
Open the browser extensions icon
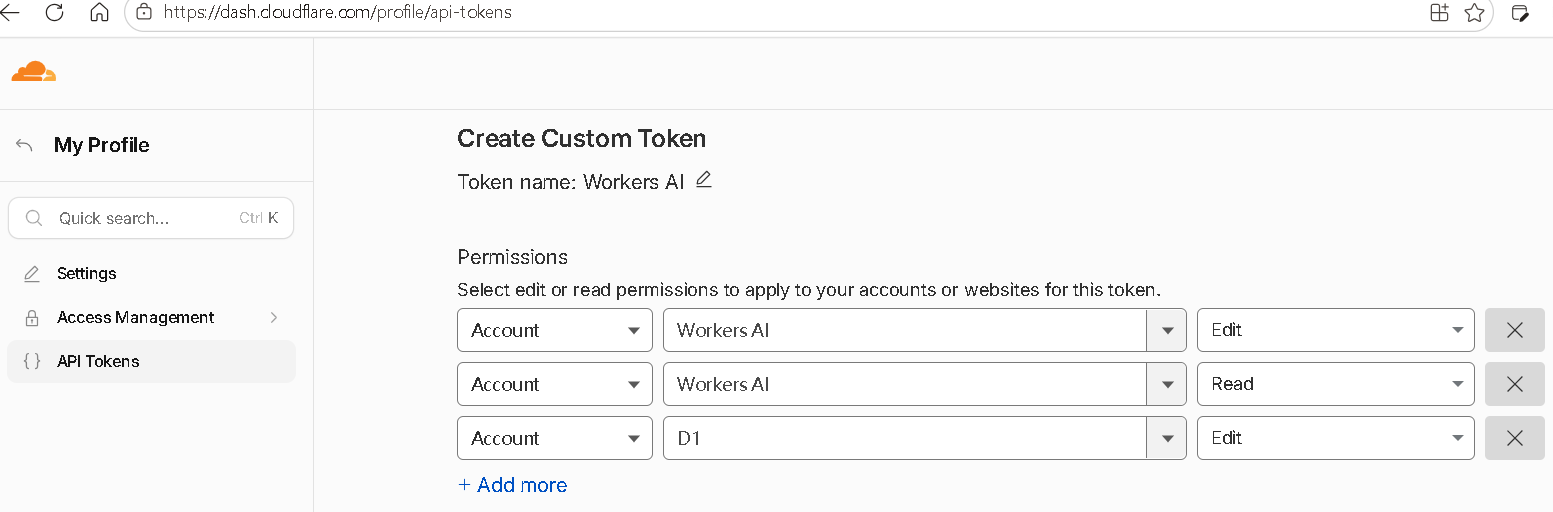click(1439, 12)
